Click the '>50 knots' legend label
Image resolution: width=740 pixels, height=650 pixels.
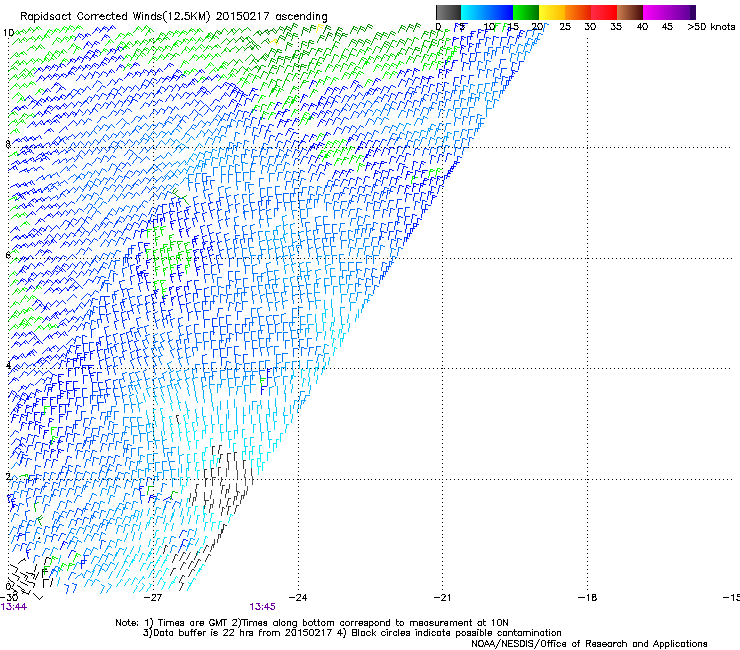pyautogui.click(x=711, y=26)
